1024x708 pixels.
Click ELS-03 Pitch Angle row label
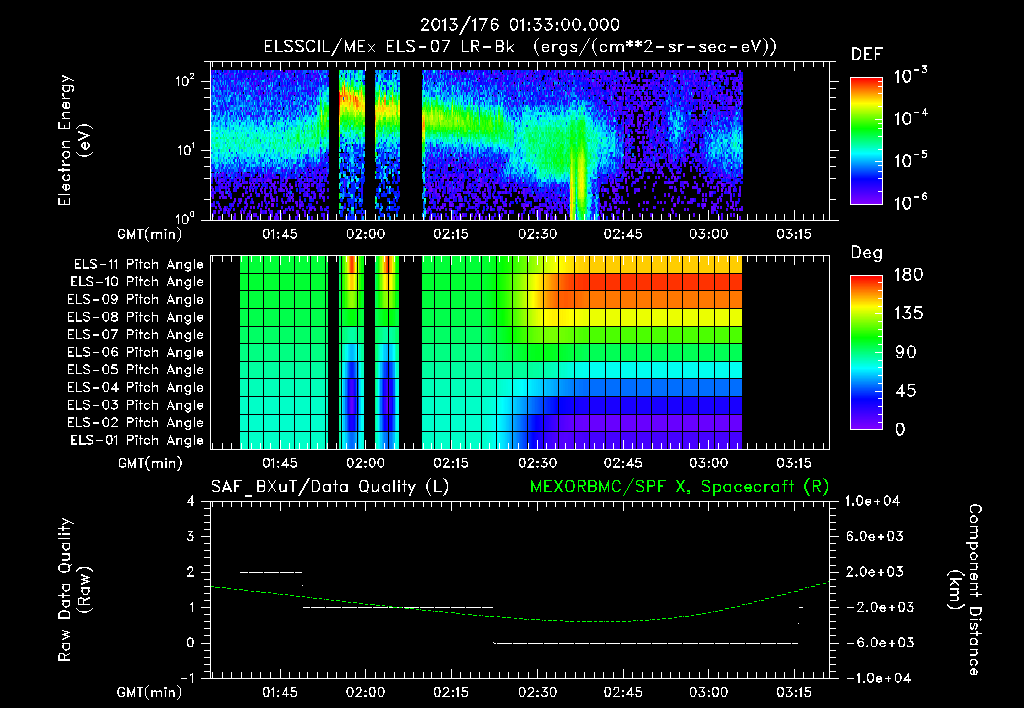(135, 405)
